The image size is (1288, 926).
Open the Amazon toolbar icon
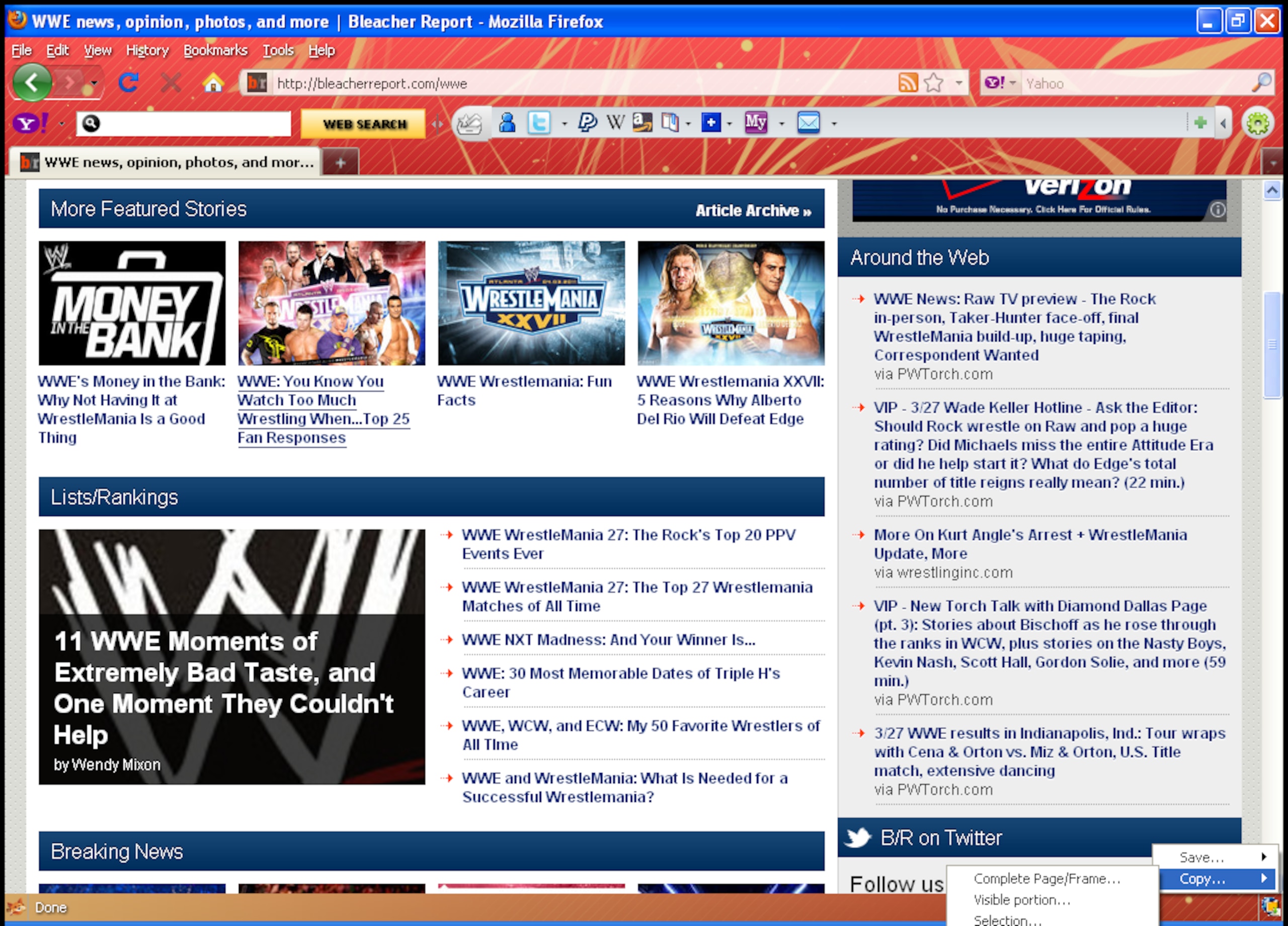pos(642,123)
